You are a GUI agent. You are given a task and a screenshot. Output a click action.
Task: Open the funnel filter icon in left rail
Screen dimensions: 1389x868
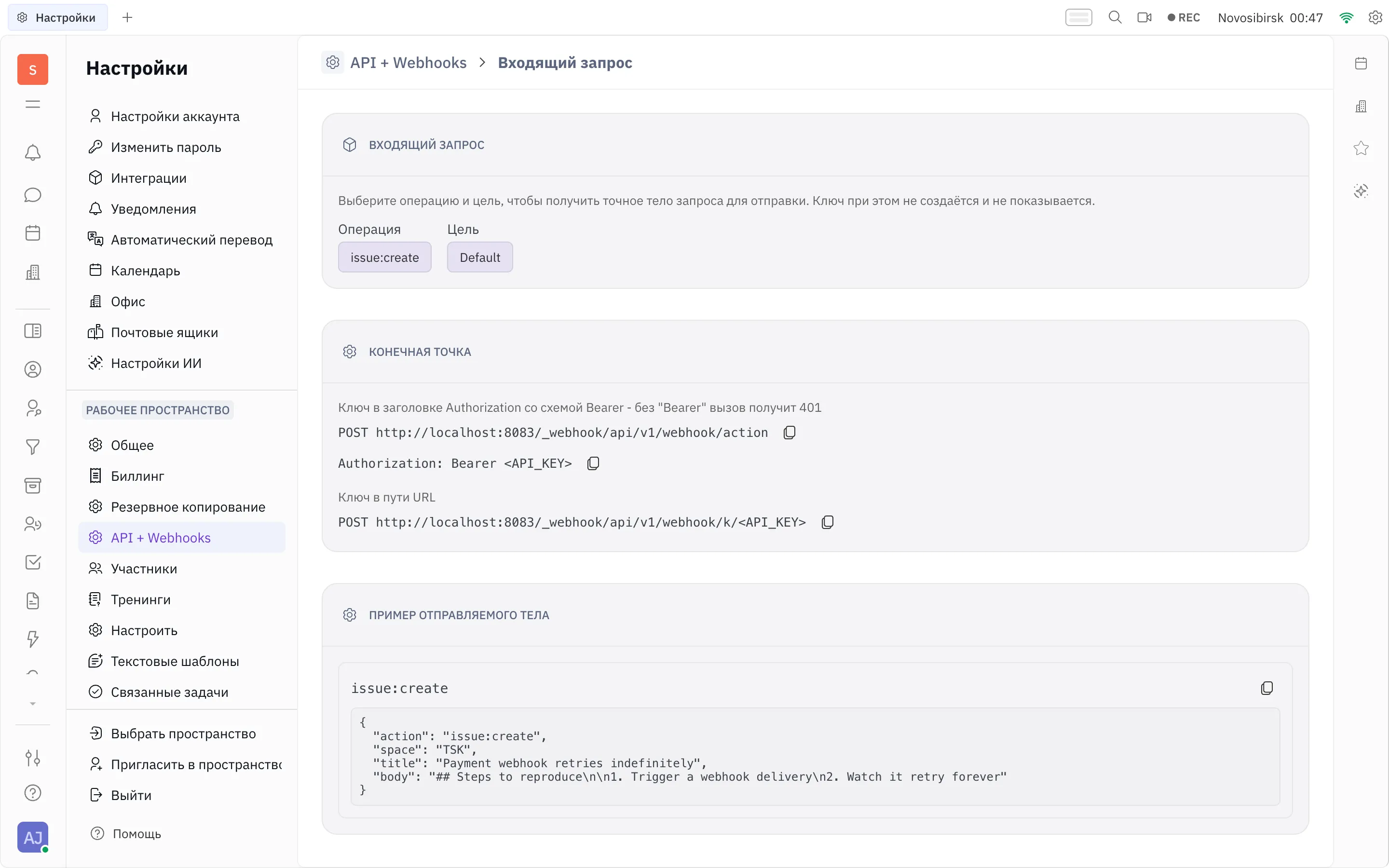[33, 447]
